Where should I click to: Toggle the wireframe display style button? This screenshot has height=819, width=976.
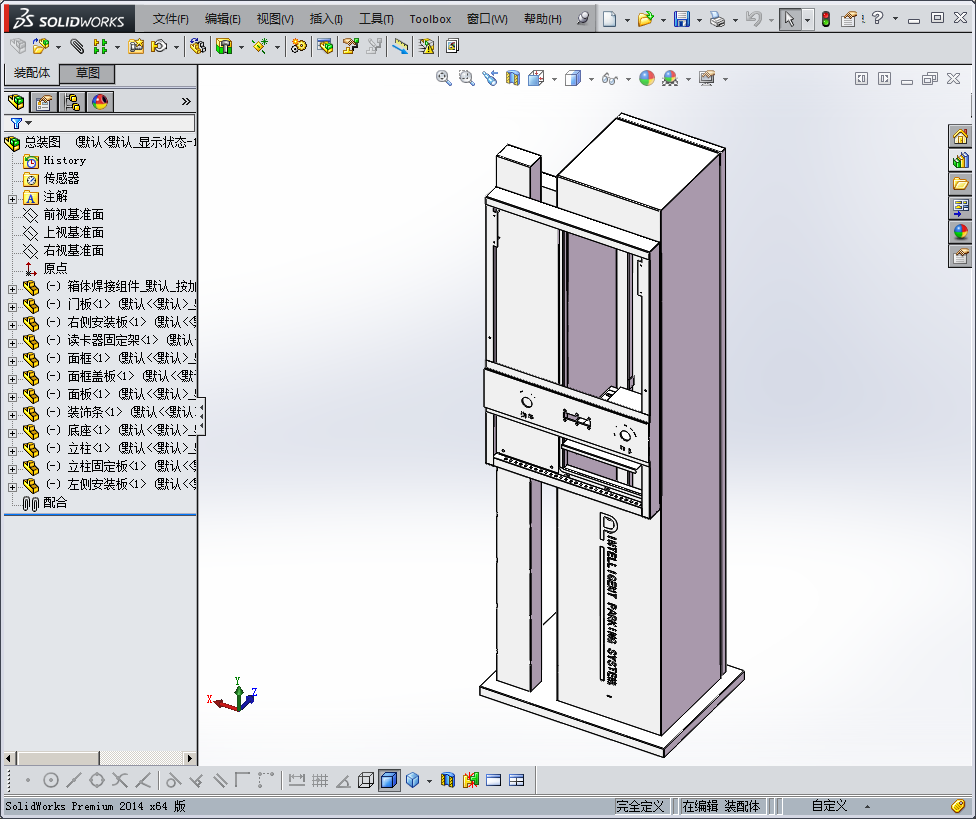tap(366, 780)
